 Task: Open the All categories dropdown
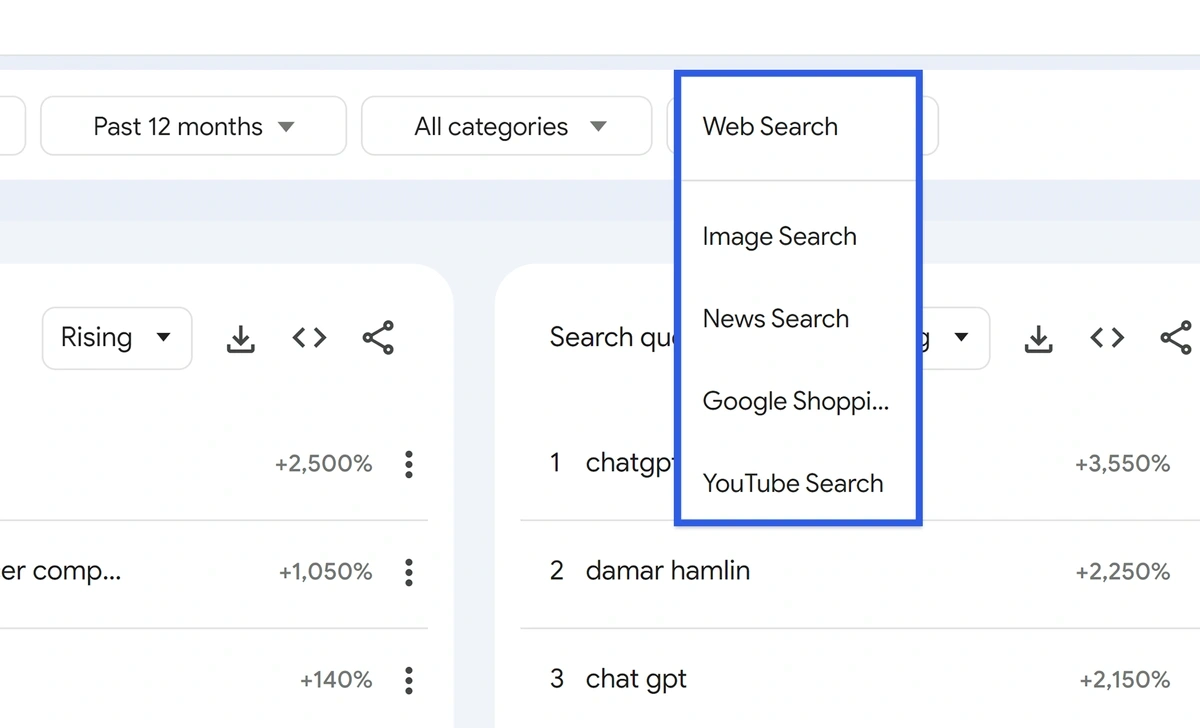point(506,127)
